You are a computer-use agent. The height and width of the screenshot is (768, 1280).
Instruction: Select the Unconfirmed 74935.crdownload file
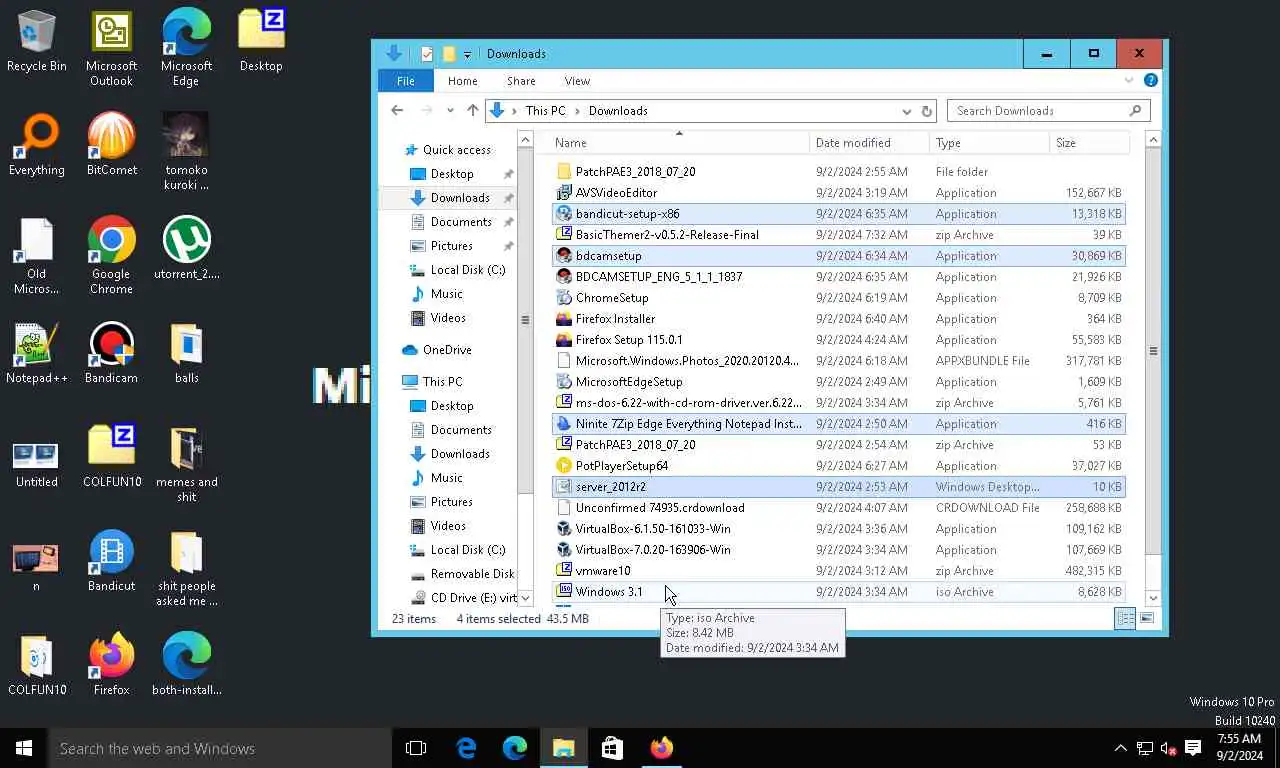[x=839, y=508]
